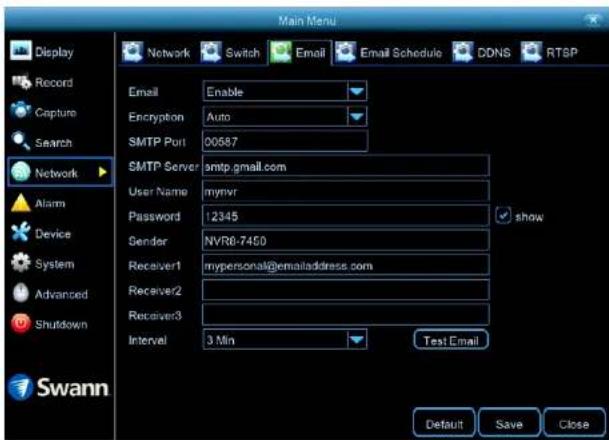Open the Search magnifier icon
The image size is (609, 440).
point(21,141)
